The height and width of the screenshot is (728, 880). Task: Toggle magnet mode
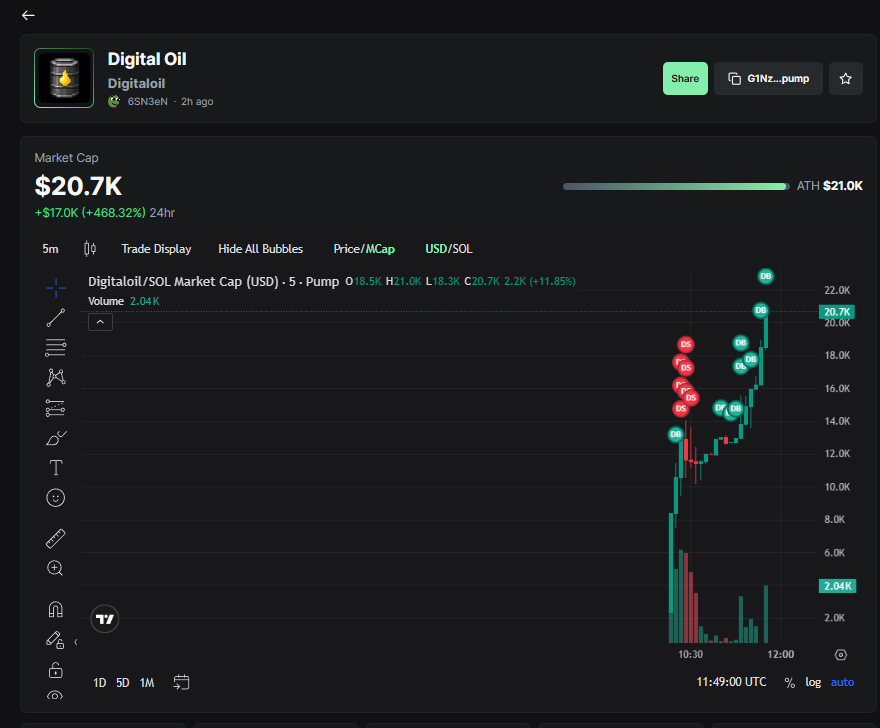[x=56, y=610]
